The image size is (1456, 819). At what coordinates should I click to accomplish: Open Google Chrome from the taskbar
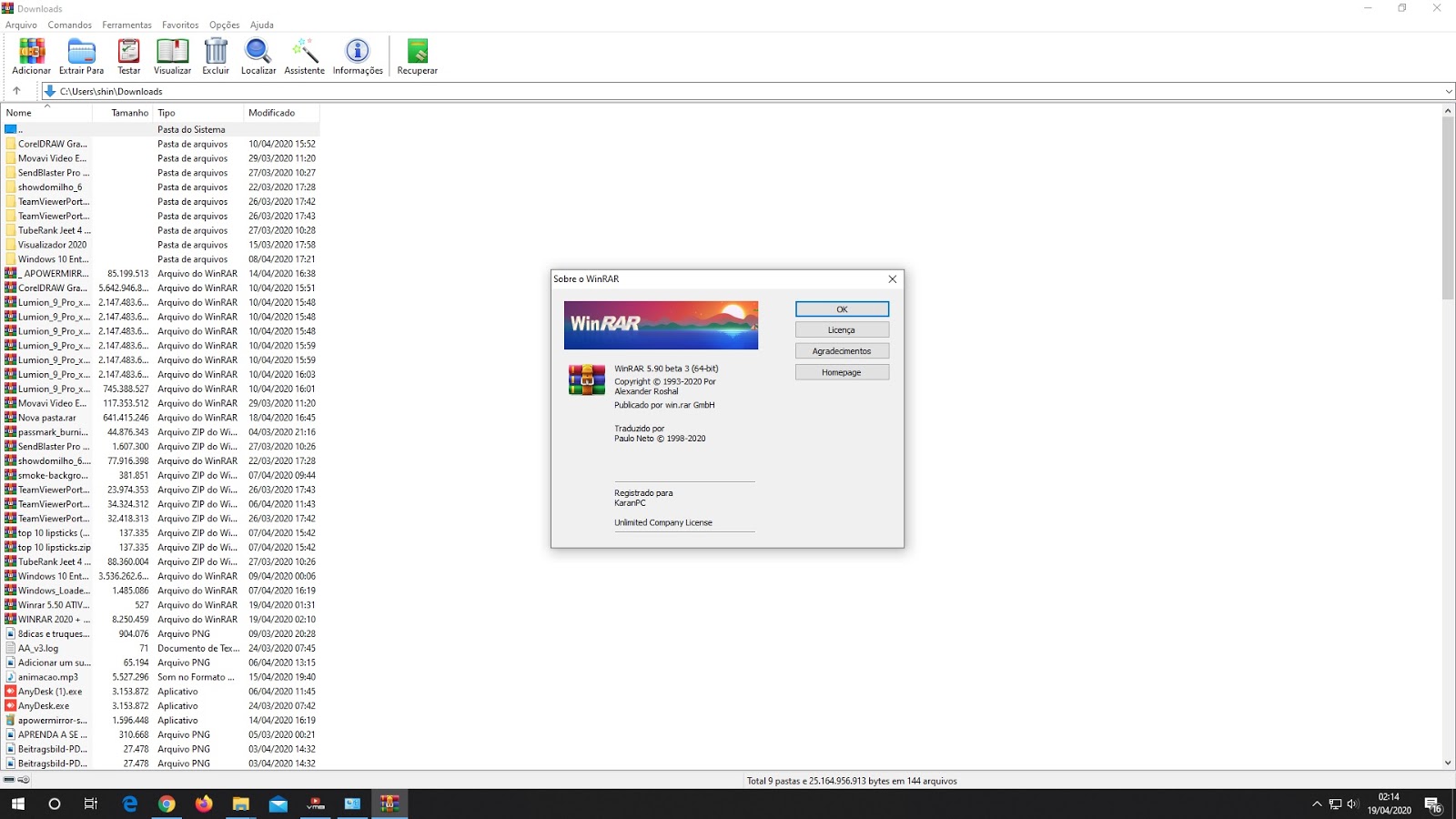point(167,804)
